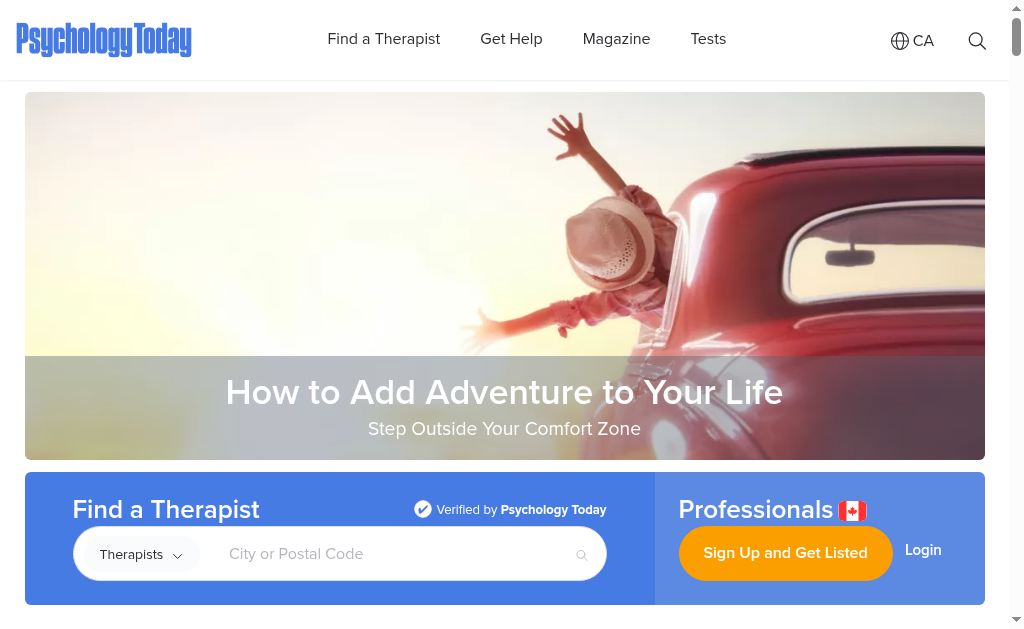Click the page vertical scrollbar thumb

pyautogui.click(x=1016, y=37)
